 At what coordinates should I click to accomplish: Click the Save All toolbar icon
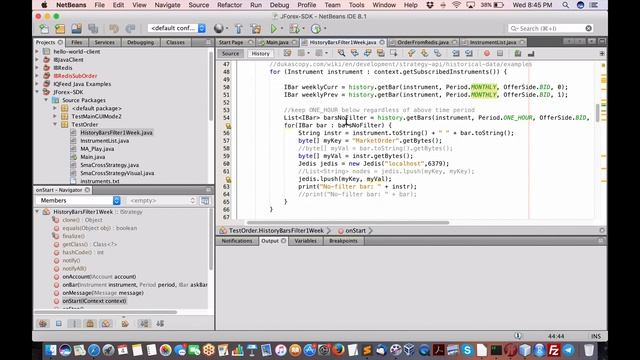pyautogui.click(x=93, y=29)
